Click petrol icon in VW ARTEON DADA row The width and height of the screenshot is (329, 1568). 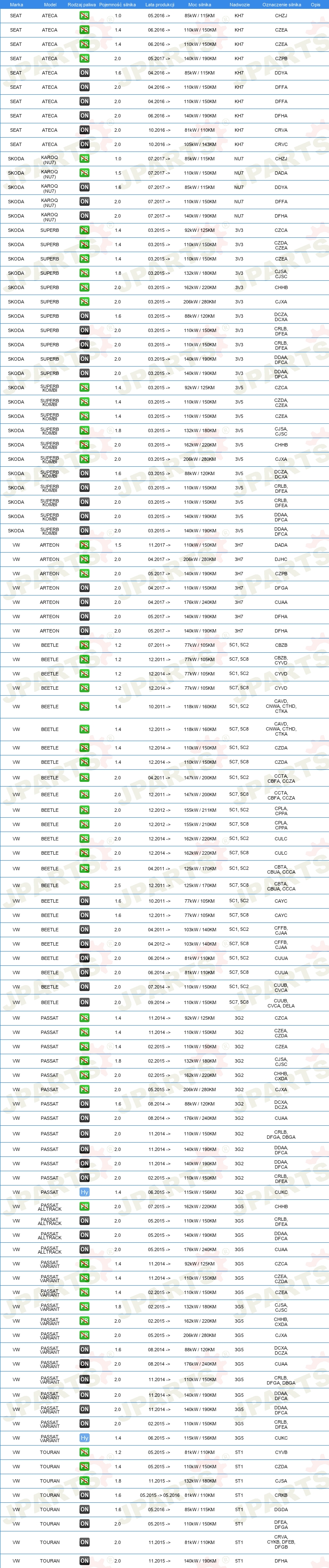coord(85,545)
